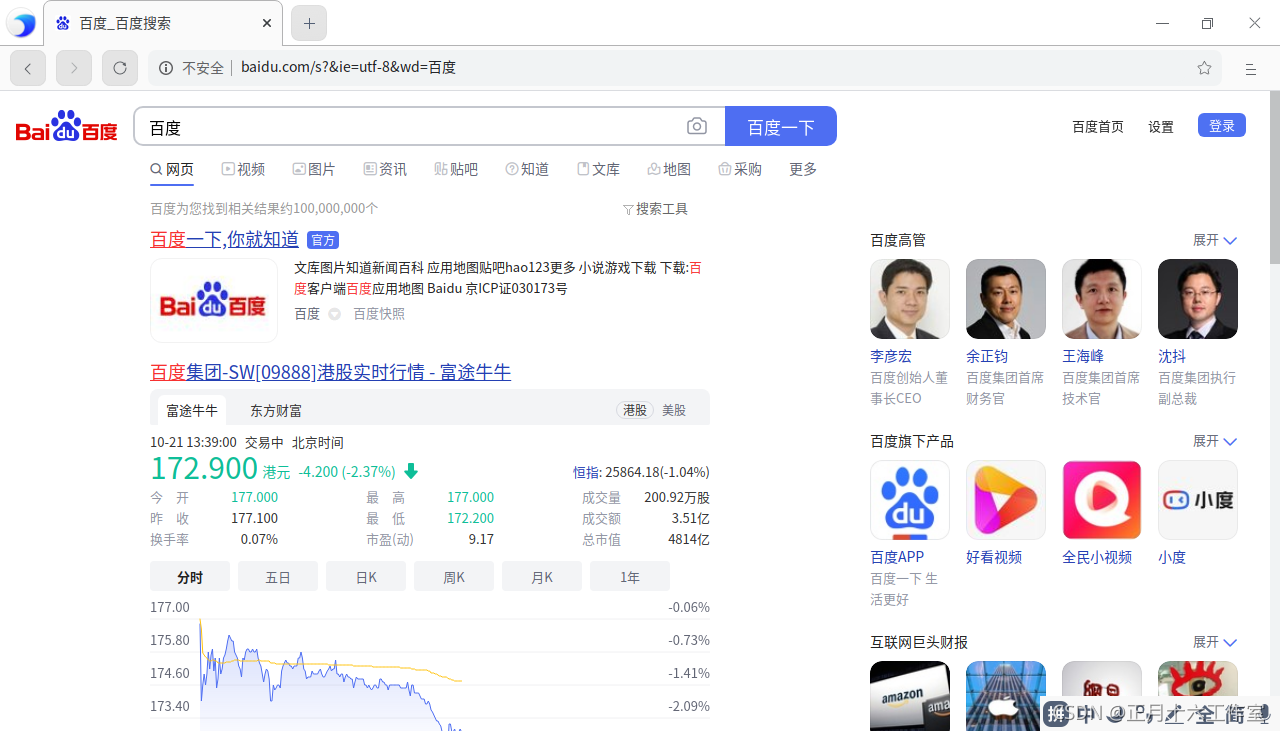Viewport: 1280px width, 731px height.
Task: Open image search via the camera icon
Action: (x=697, y=126)
